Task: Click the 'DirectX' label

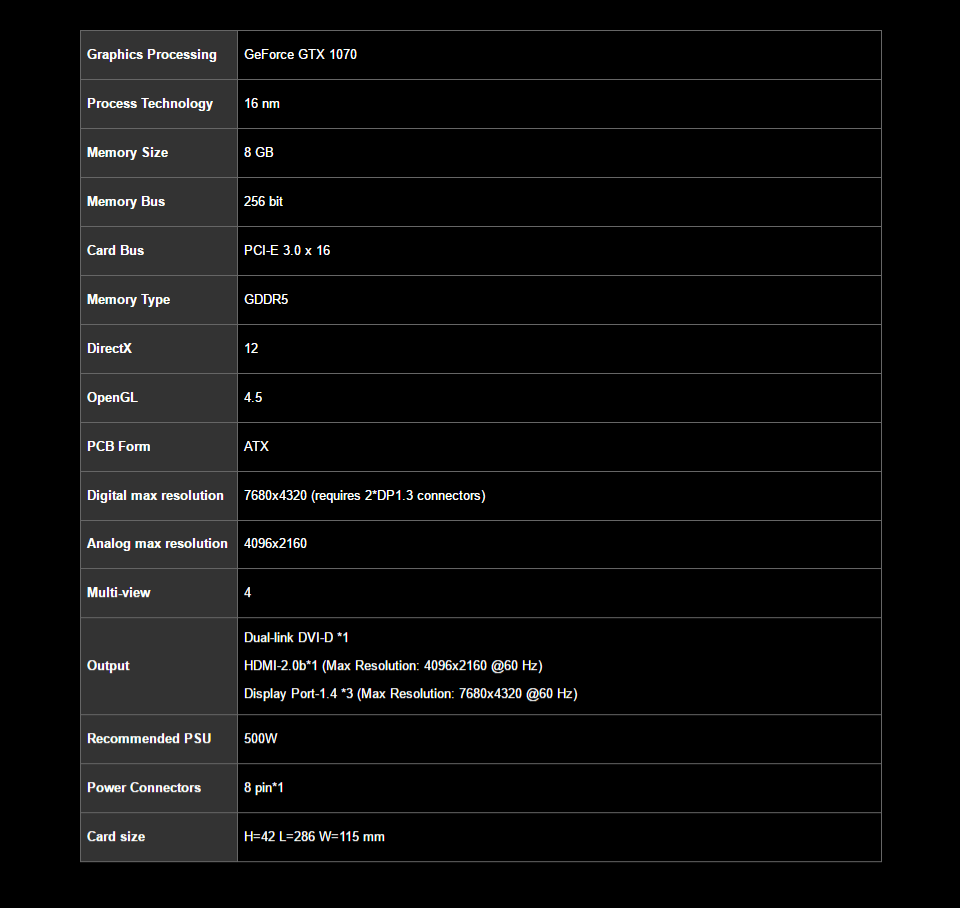Action: pyautogui.click(x=109, y=348)
